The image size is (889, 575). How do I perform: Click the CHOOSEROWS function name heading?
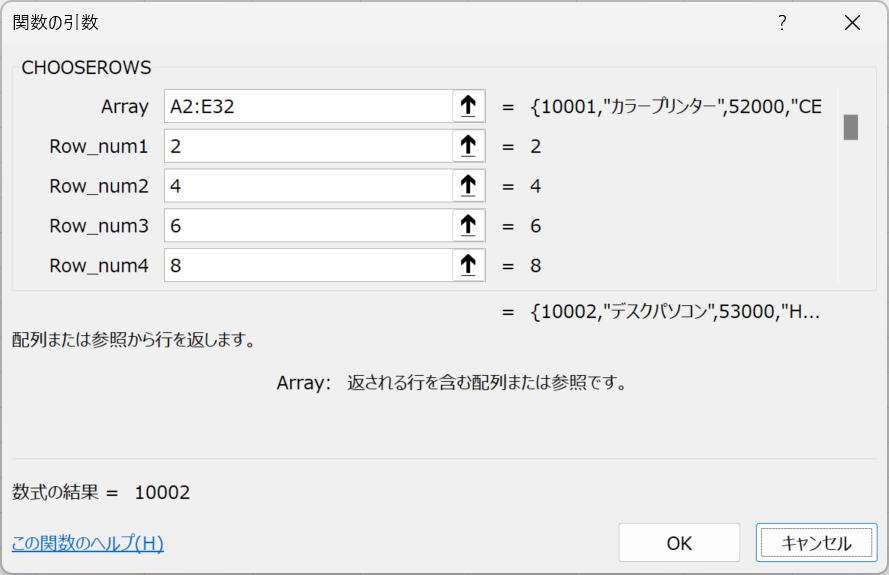[86, 68]
